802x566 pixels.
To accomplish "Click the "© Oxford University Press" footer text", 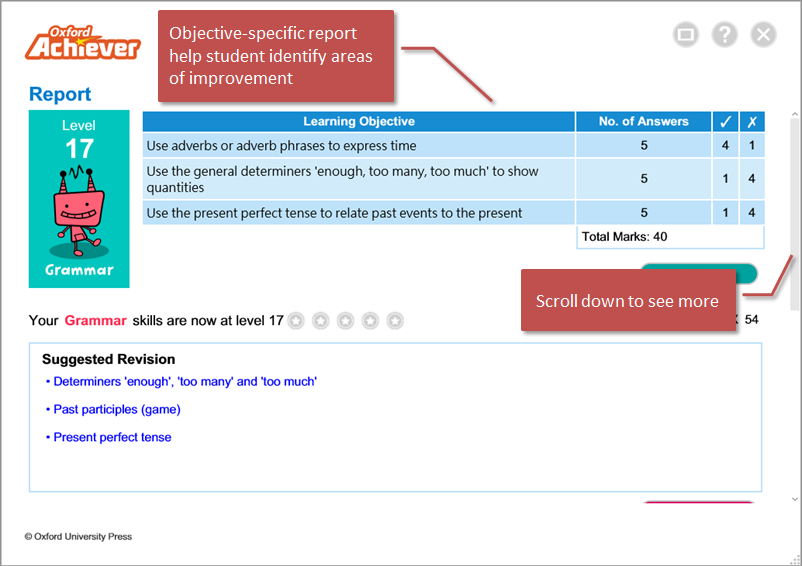I will [78, 536].
